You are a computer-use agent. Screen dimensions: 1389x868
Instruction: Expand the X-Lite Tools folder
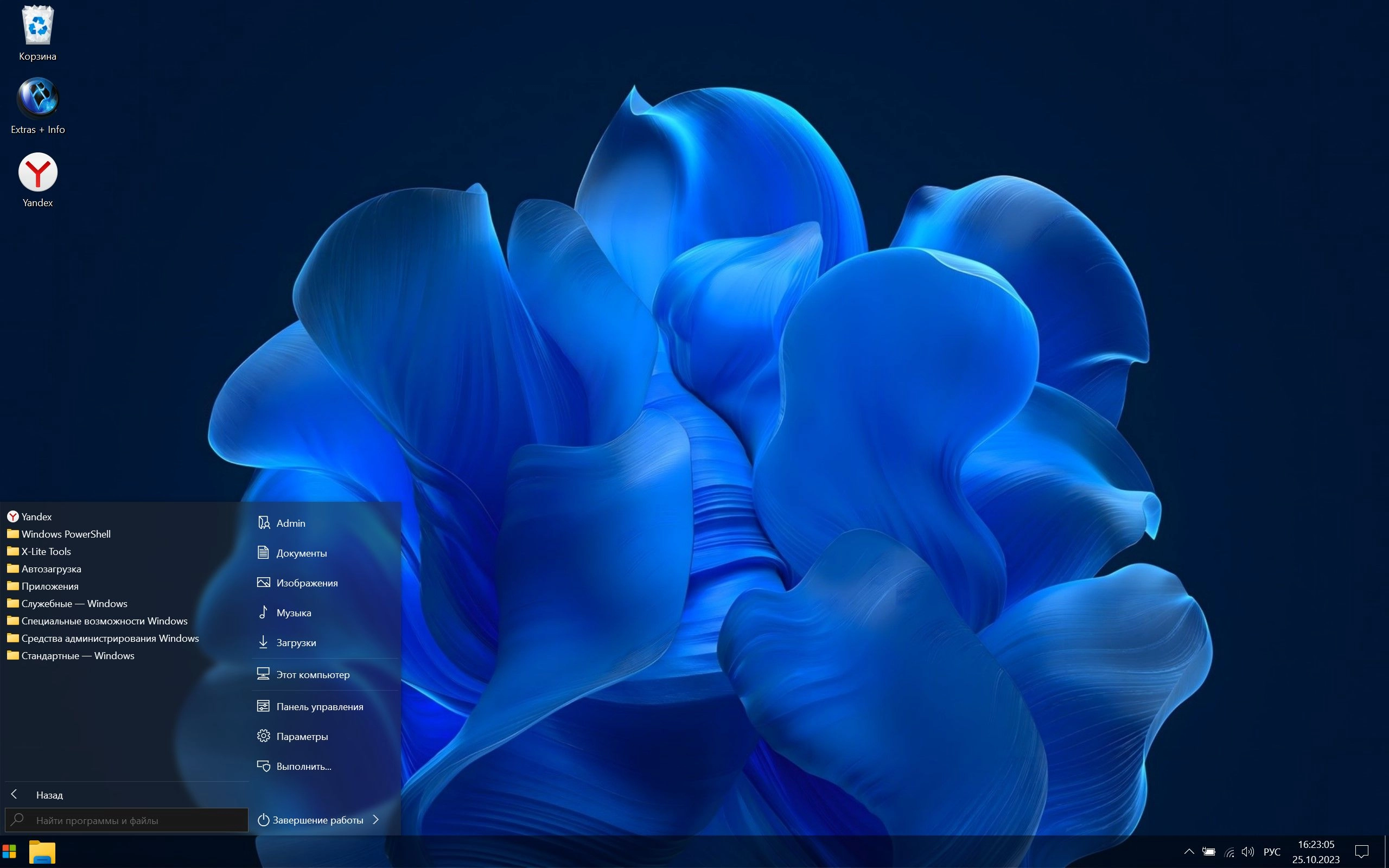(x=46, y=552)
